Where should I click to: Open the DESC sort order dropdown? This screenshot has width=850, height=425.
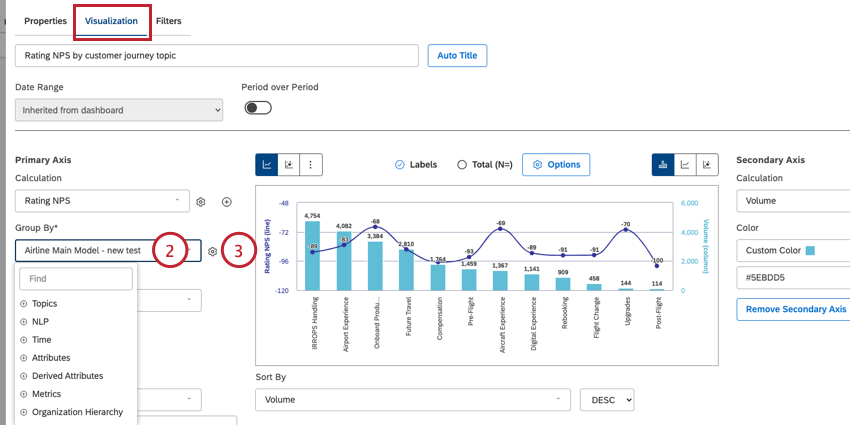click(x=607, y=400)
